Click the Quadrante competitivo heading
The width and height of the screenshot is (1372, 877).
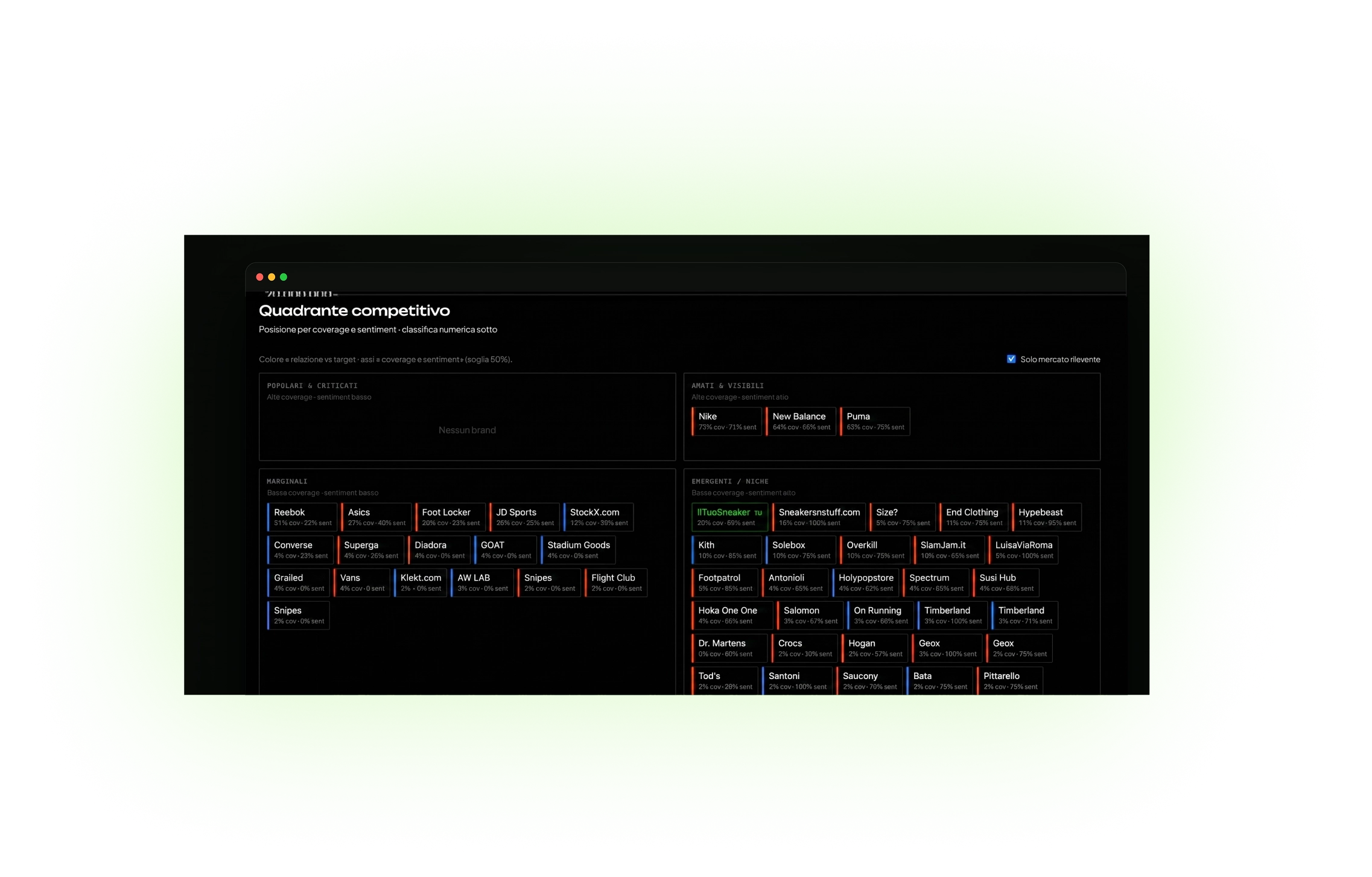[x=354, y=311]
